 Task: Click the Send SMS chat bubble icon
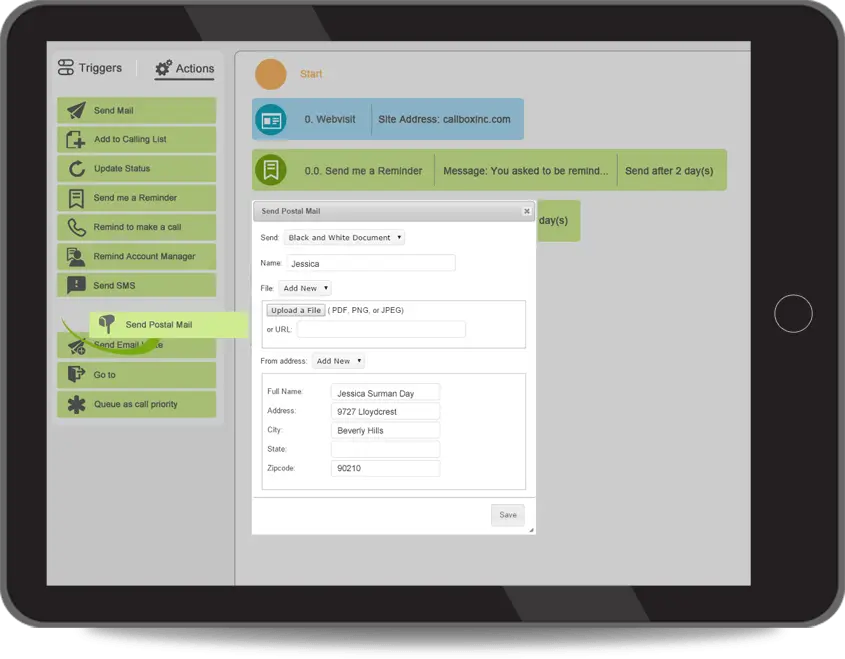coord(76,286)
